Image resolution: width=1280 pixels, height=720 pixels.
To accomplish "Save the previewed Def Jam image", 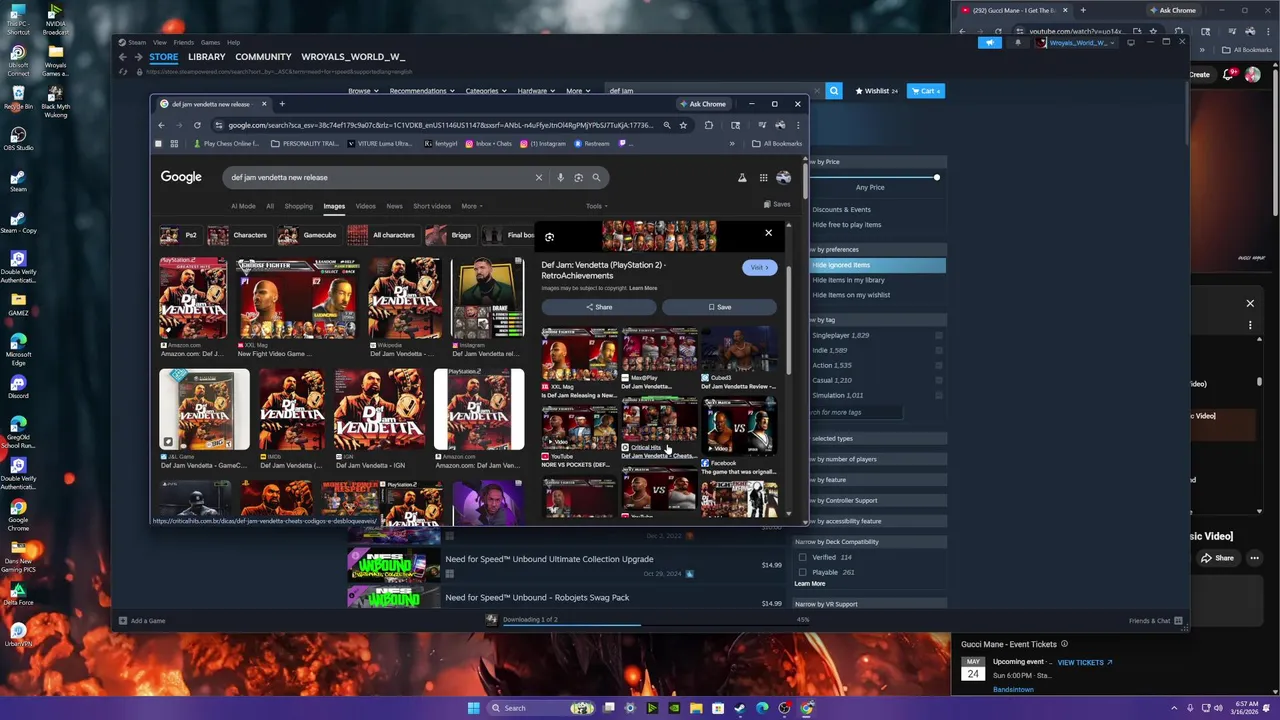I will tap(719, 307).
